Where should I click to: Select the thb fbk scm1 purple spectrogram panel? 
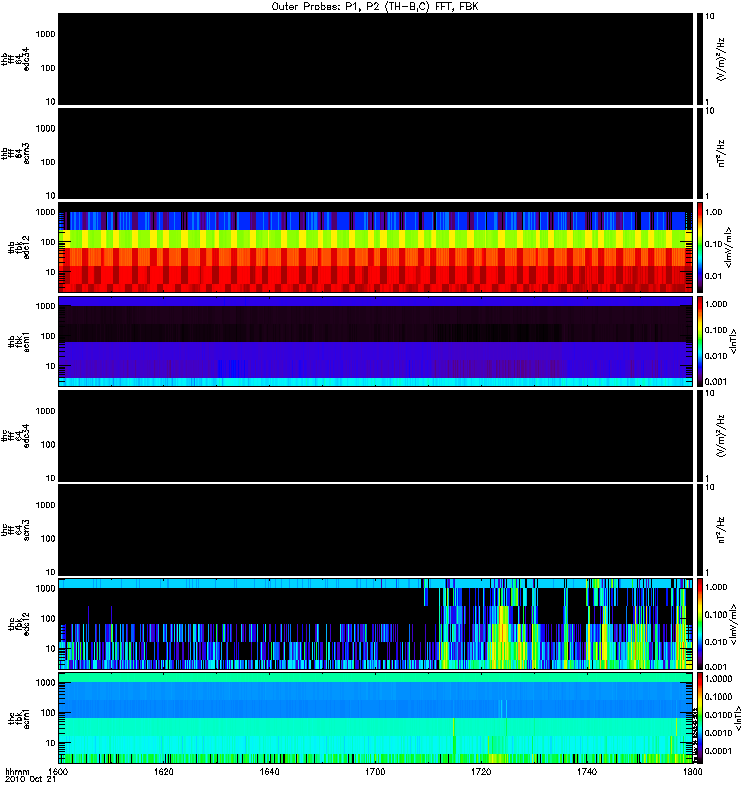[376, 341]
